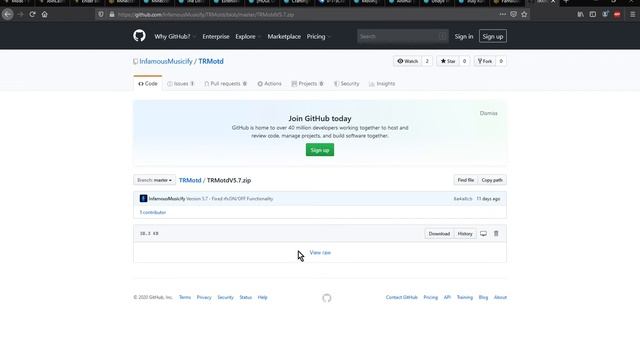
Task: Open new browser tab plus button
Action: (x=566, y=2)
